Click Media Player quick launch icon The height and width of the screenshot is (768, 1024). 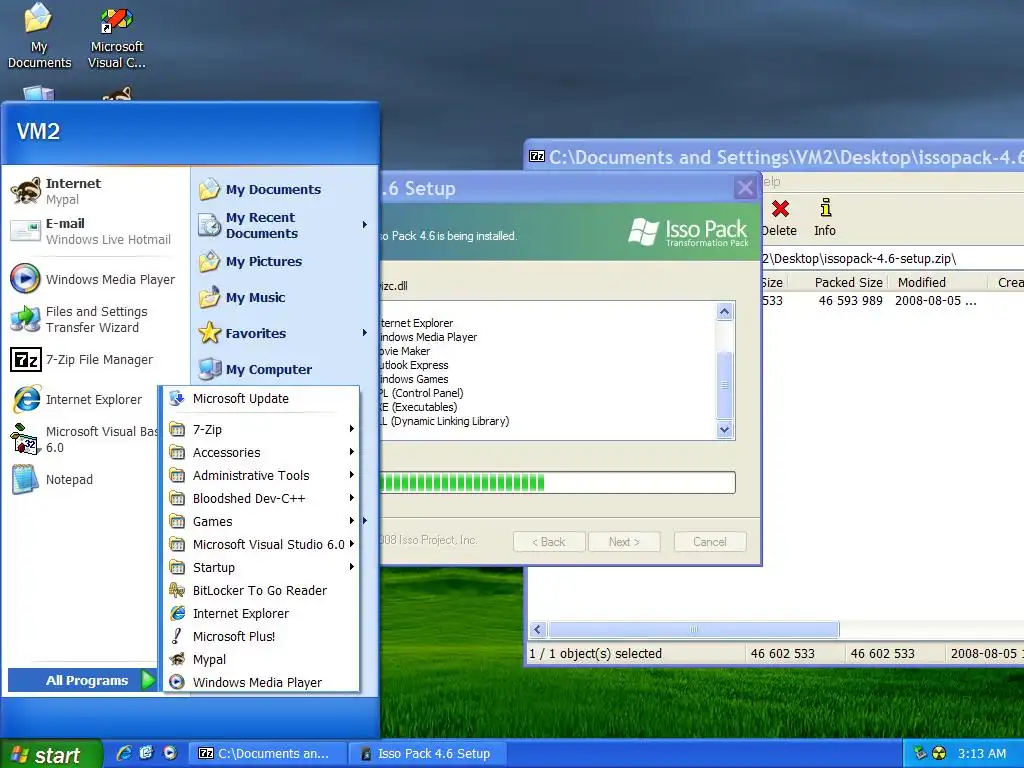pos(170,753)
